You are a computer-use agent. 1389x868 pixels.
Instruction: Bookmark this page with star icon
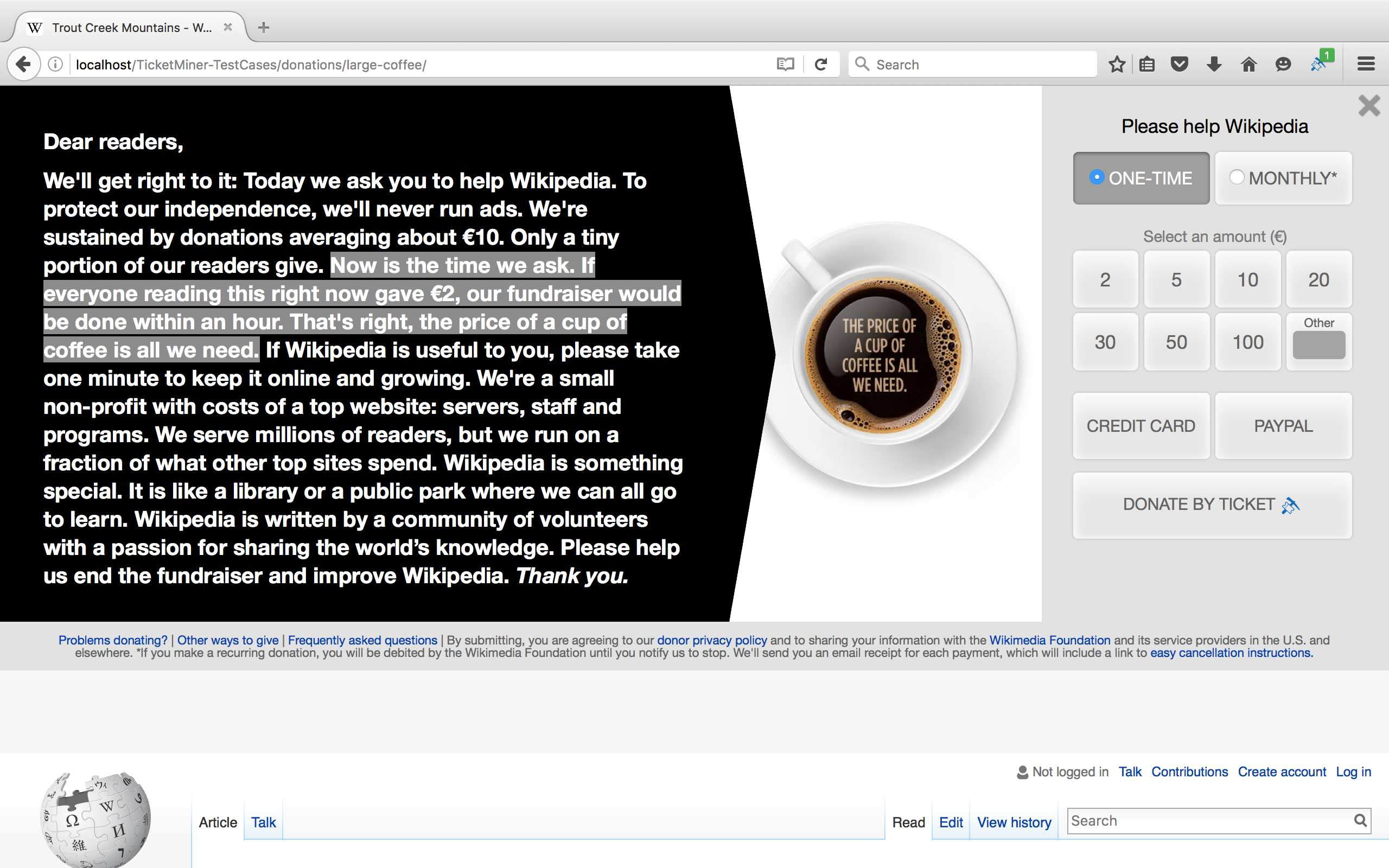tap(1117, 65)
